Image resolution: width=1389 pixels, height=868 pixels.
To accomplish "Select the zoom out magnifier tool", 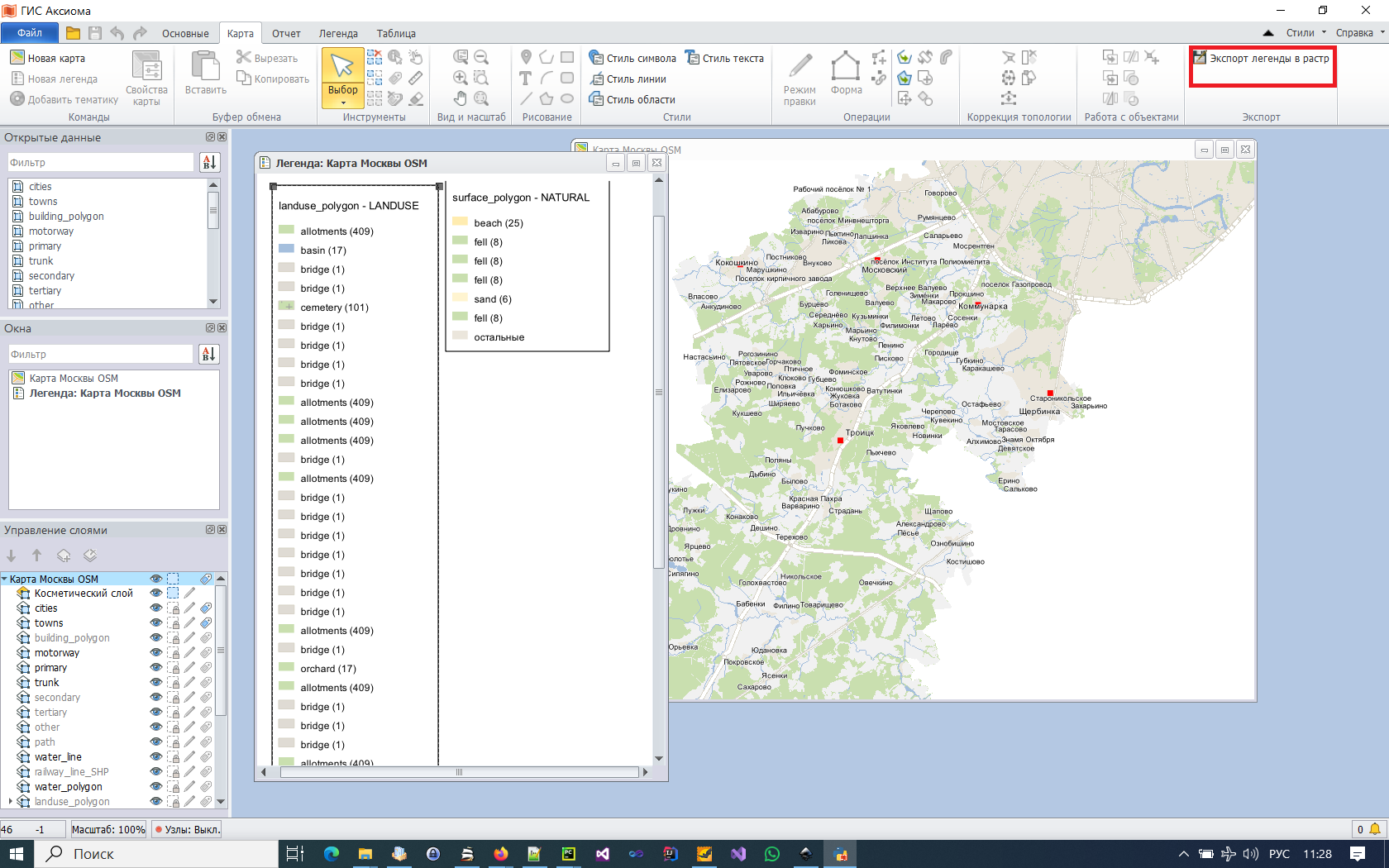I will (481, 57).
